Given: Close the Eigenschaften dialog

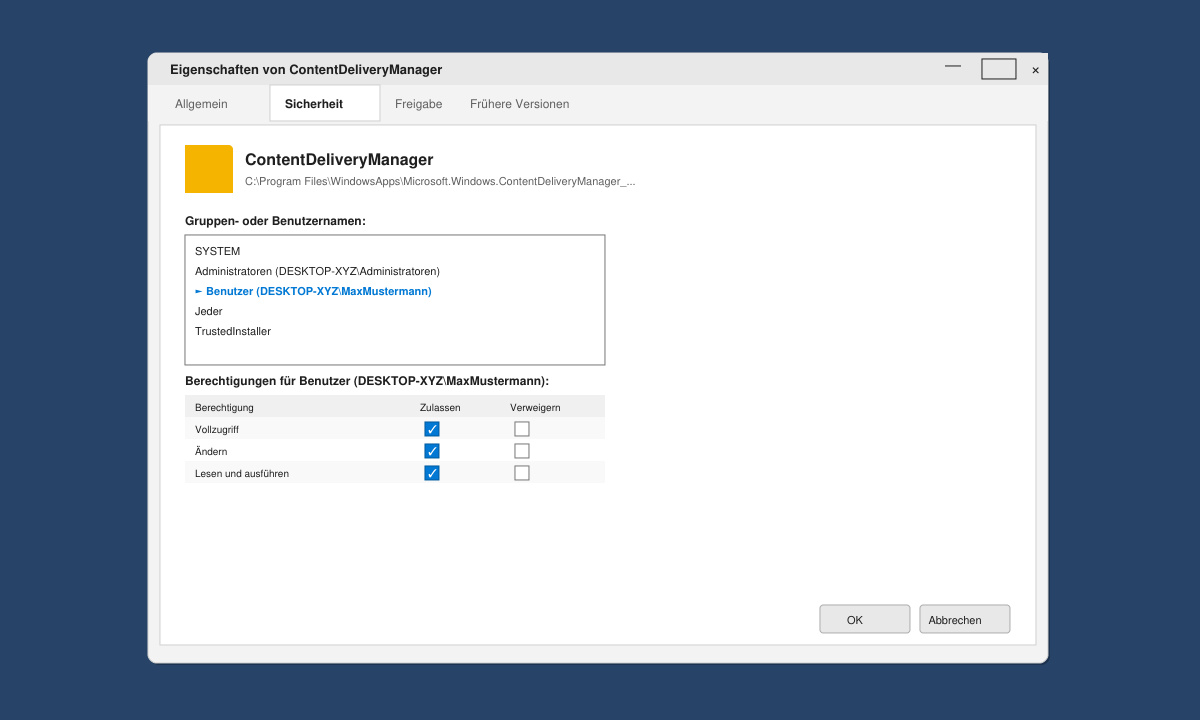Looking at the screenshot, I should point(1035,70).
